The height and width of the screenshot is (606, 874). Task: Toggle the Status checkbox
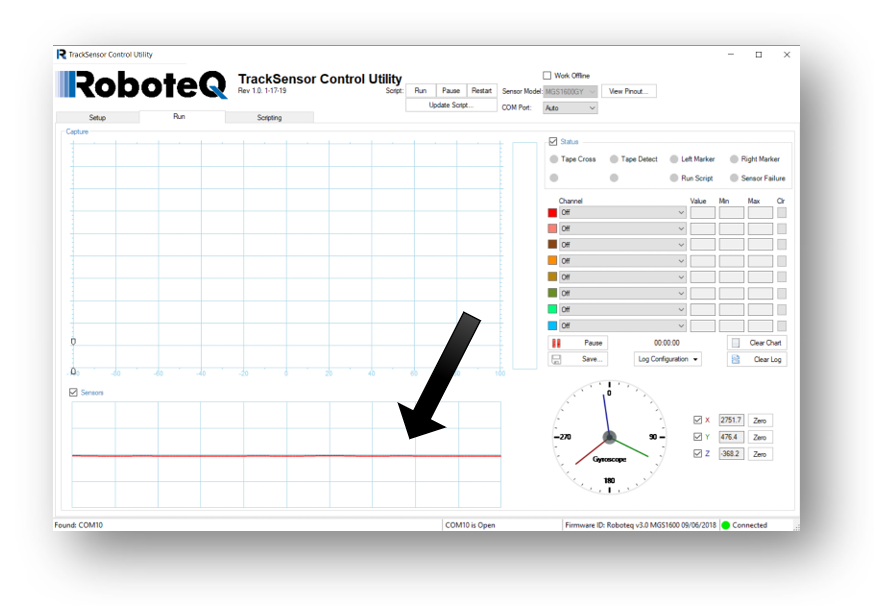pyautogui.click(x=553, y=142)
